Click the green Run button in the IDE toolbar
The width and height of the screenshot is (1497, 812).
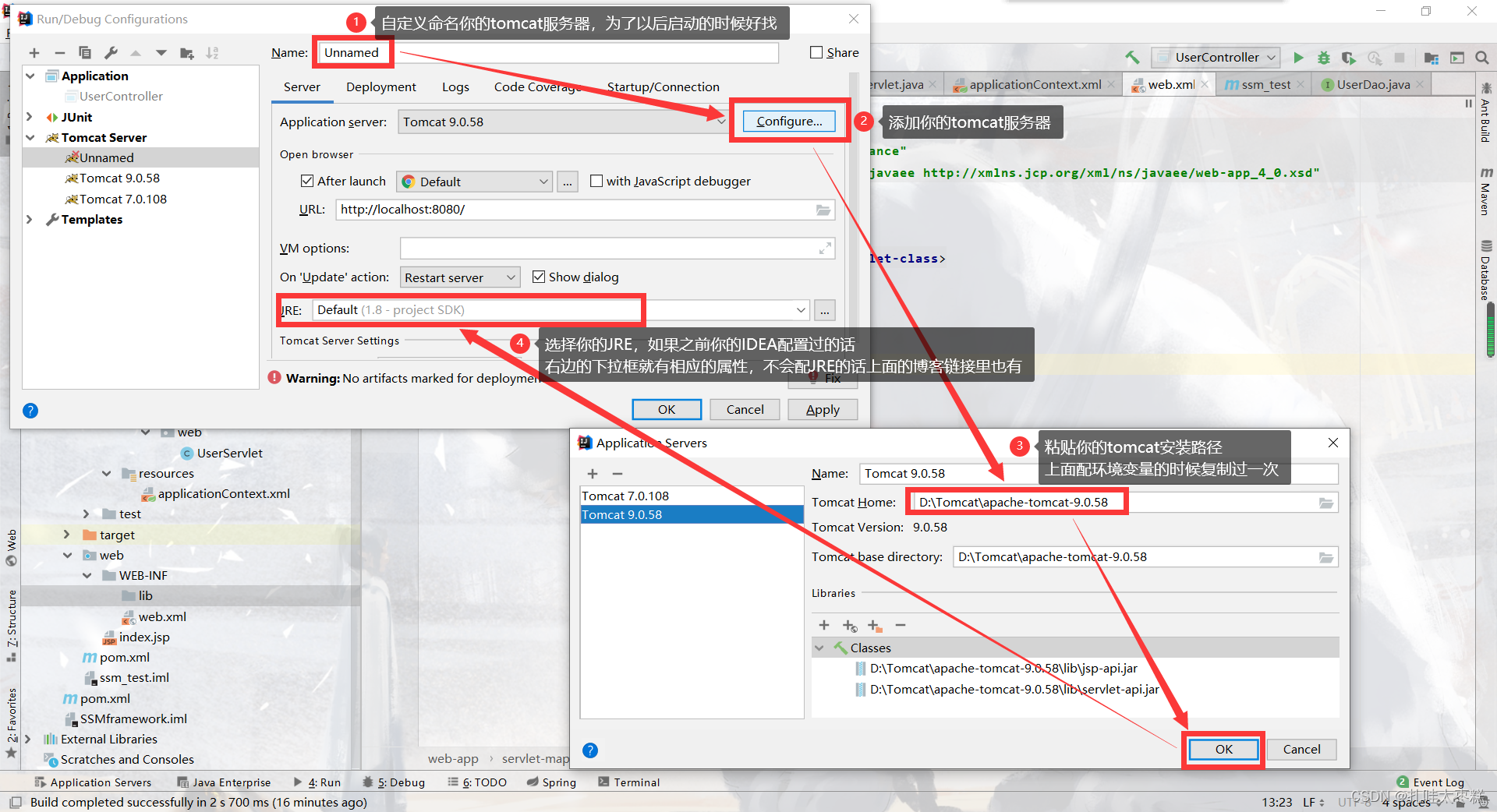tap(1298, 58)
